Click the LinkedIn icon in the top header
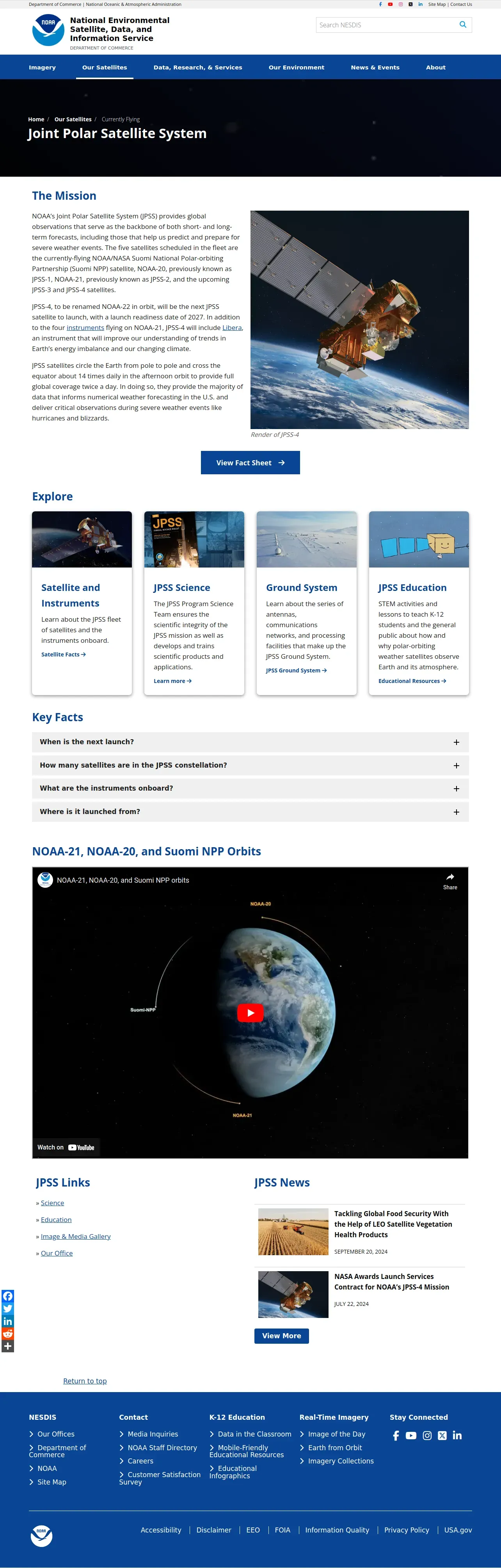The height and width of the screenshot is (1568, 501). pos(420,4)
